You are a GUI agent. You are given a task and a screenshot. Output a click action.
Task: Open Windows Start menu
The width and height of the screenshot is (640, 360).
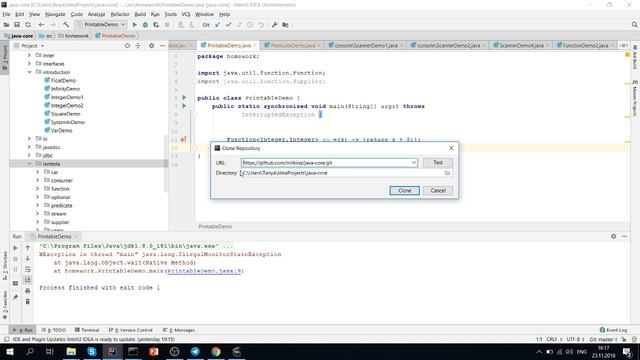9,351
